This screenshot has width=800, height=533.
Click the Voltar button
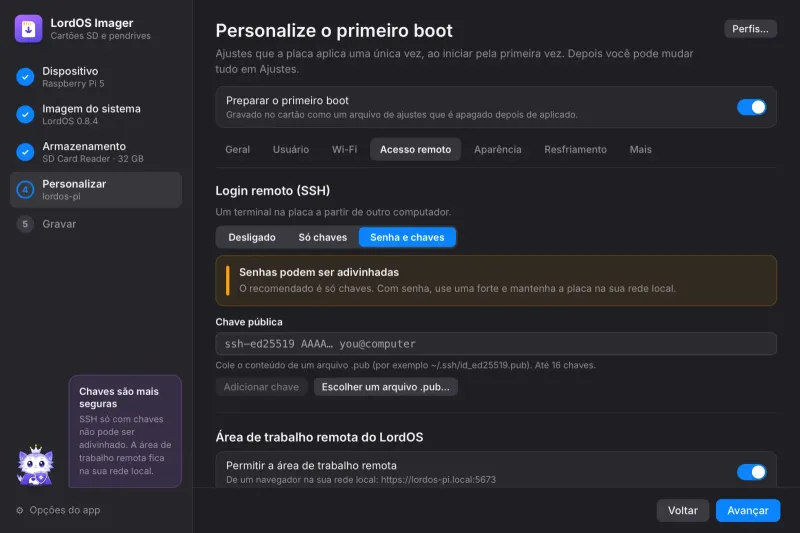(x=683, y=511)
